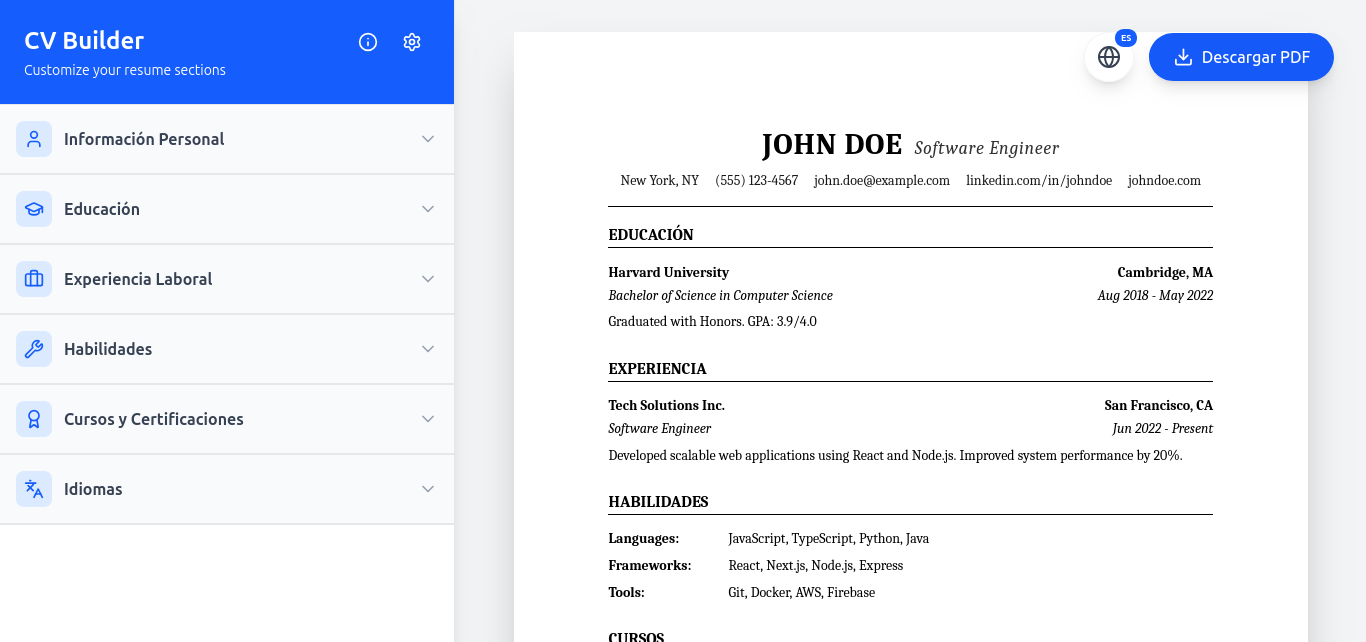Viewport: 1366px width, 642px height.
Task: Open the Idiomas section label
Action: 93,489
